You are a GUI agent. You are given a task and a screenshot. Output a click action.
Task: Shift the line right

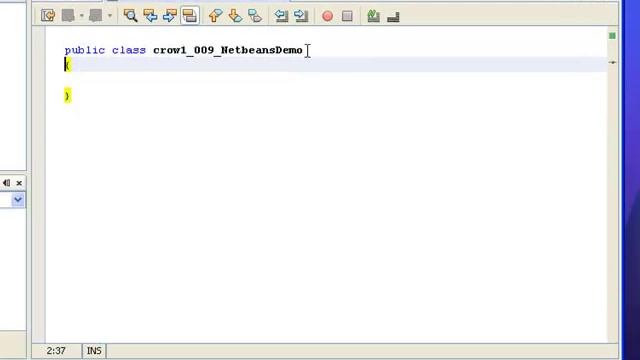point(301,16)
